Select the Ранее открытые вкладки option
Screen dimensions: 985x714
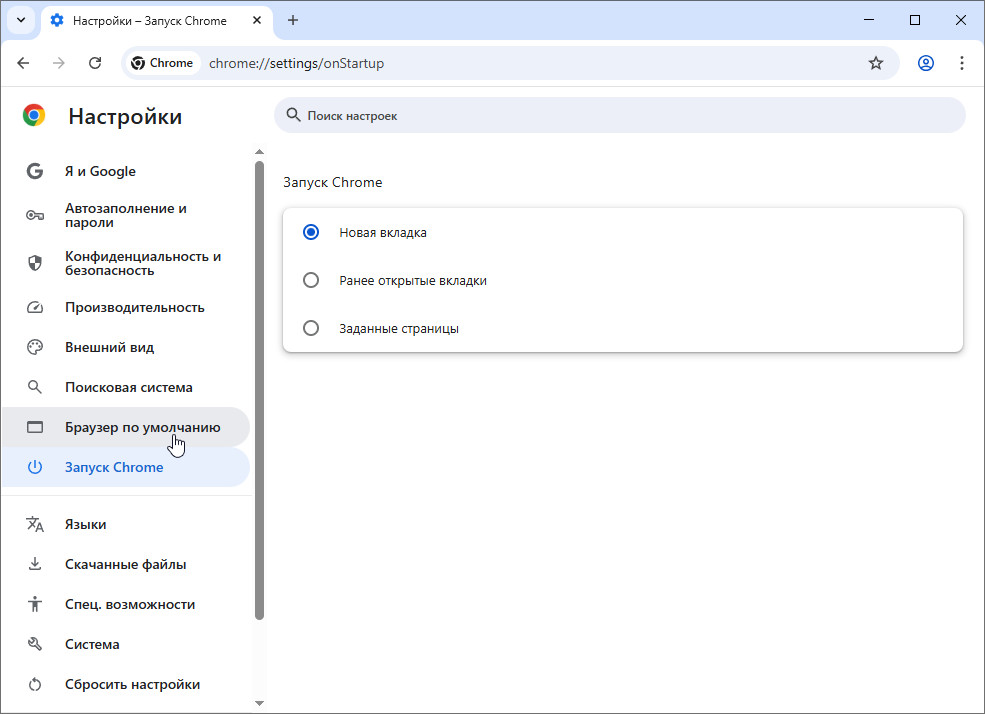click(x=311, y=280)
